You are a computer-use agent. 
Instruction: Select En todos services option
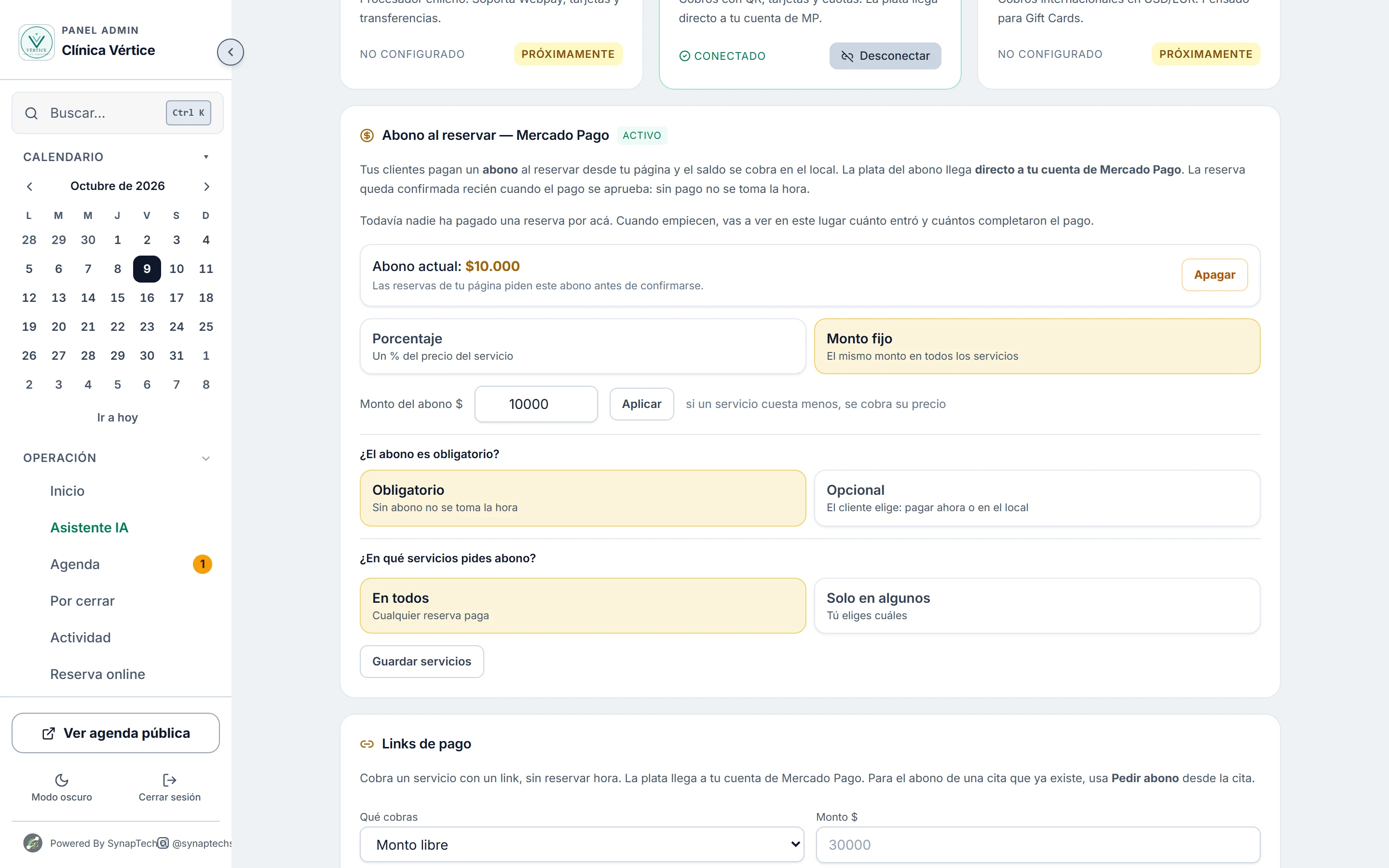pos(583,606)
